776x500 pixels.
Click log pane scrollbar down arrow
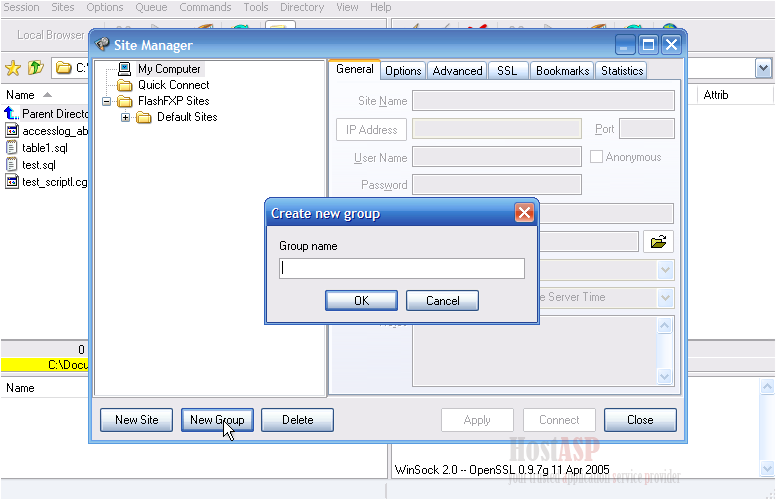(x=767, y=468)
